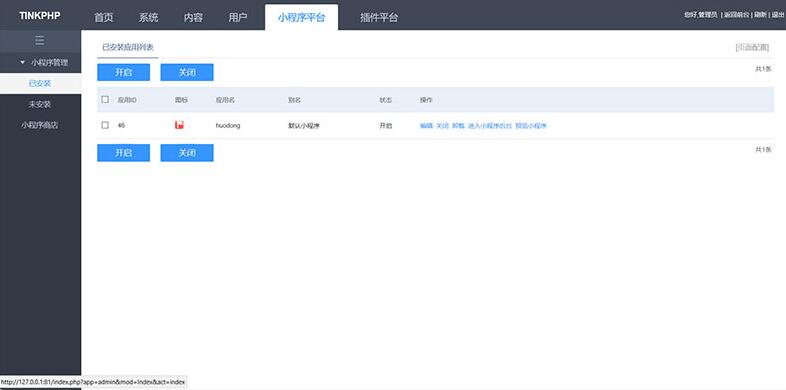The height and width of the screenshot is (390, 786).
Task: Open the 内容 navigation item
Action: click(x=193, y=17)
